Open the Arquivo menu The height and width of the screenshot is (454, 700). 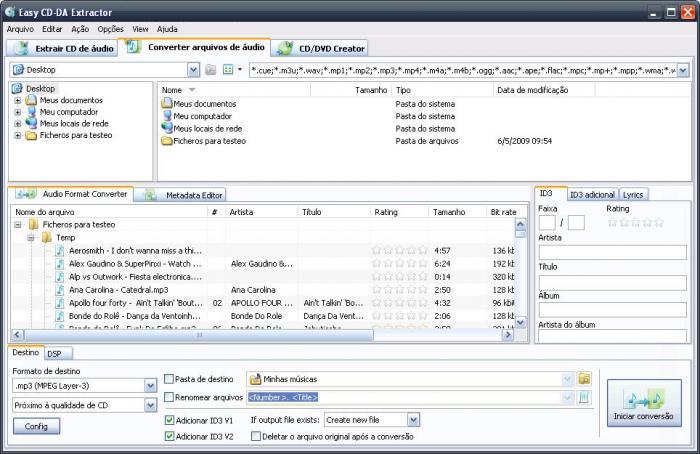[20, 29]
